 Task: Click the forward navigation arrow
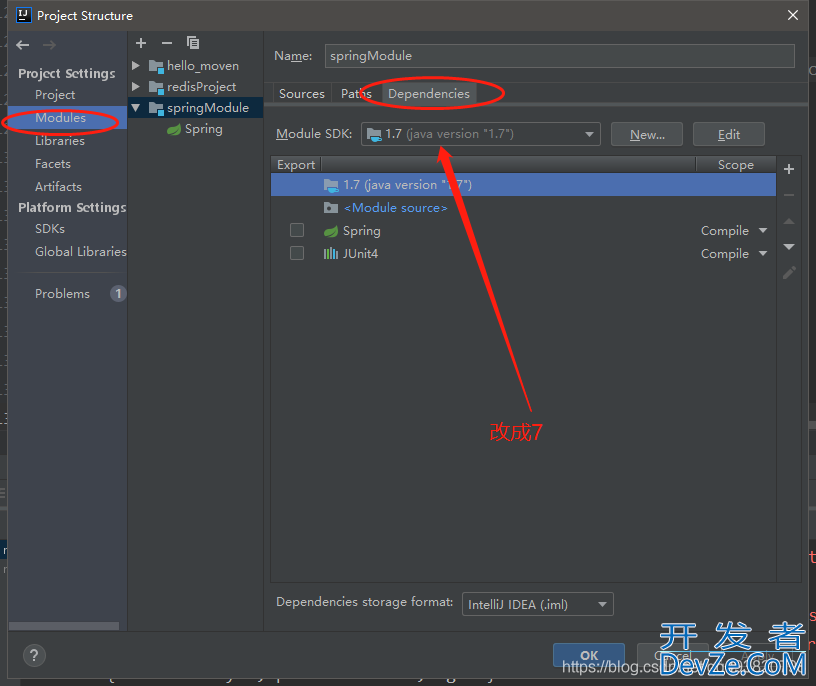point(49,45)
